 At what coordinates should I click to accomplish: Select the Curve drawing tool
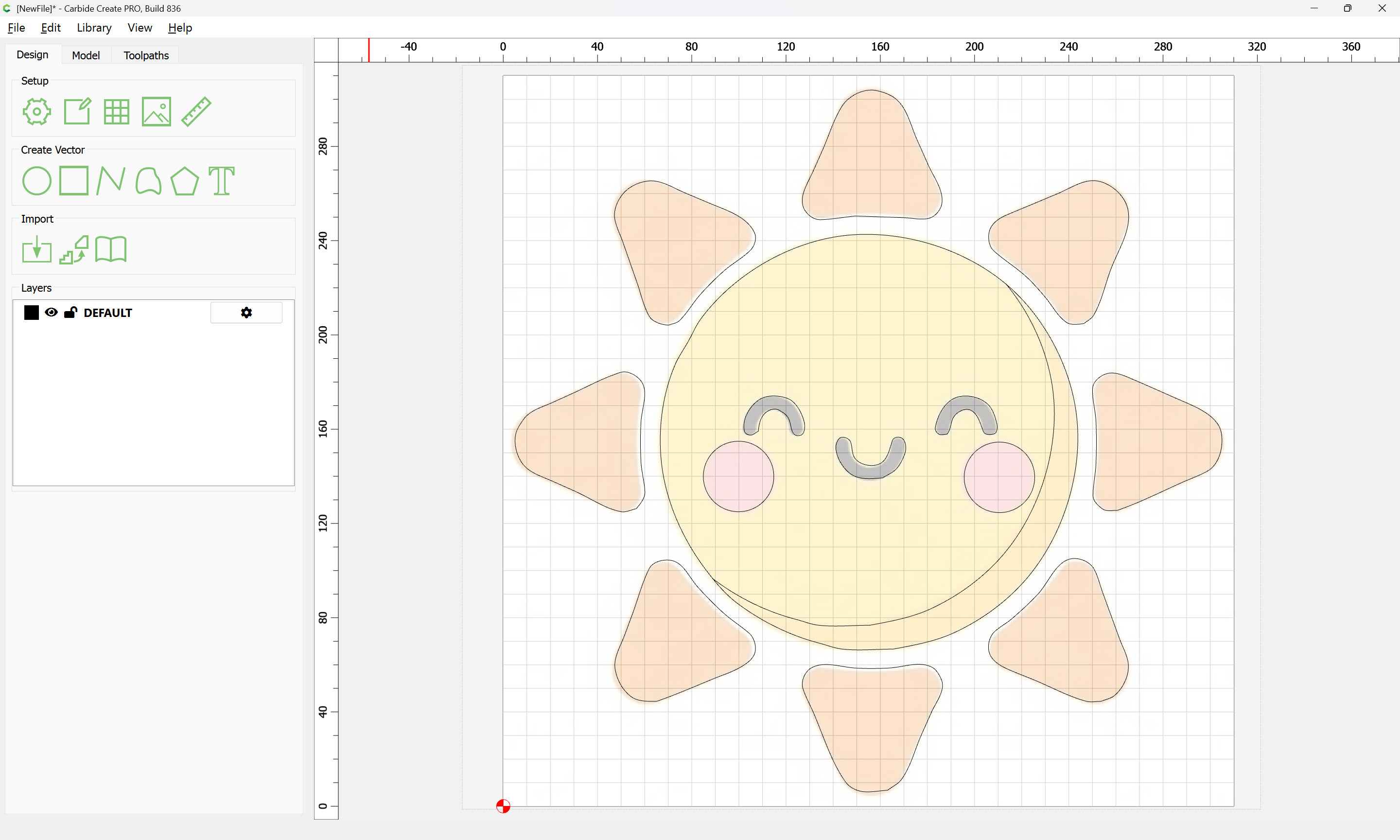pos(148,181)
